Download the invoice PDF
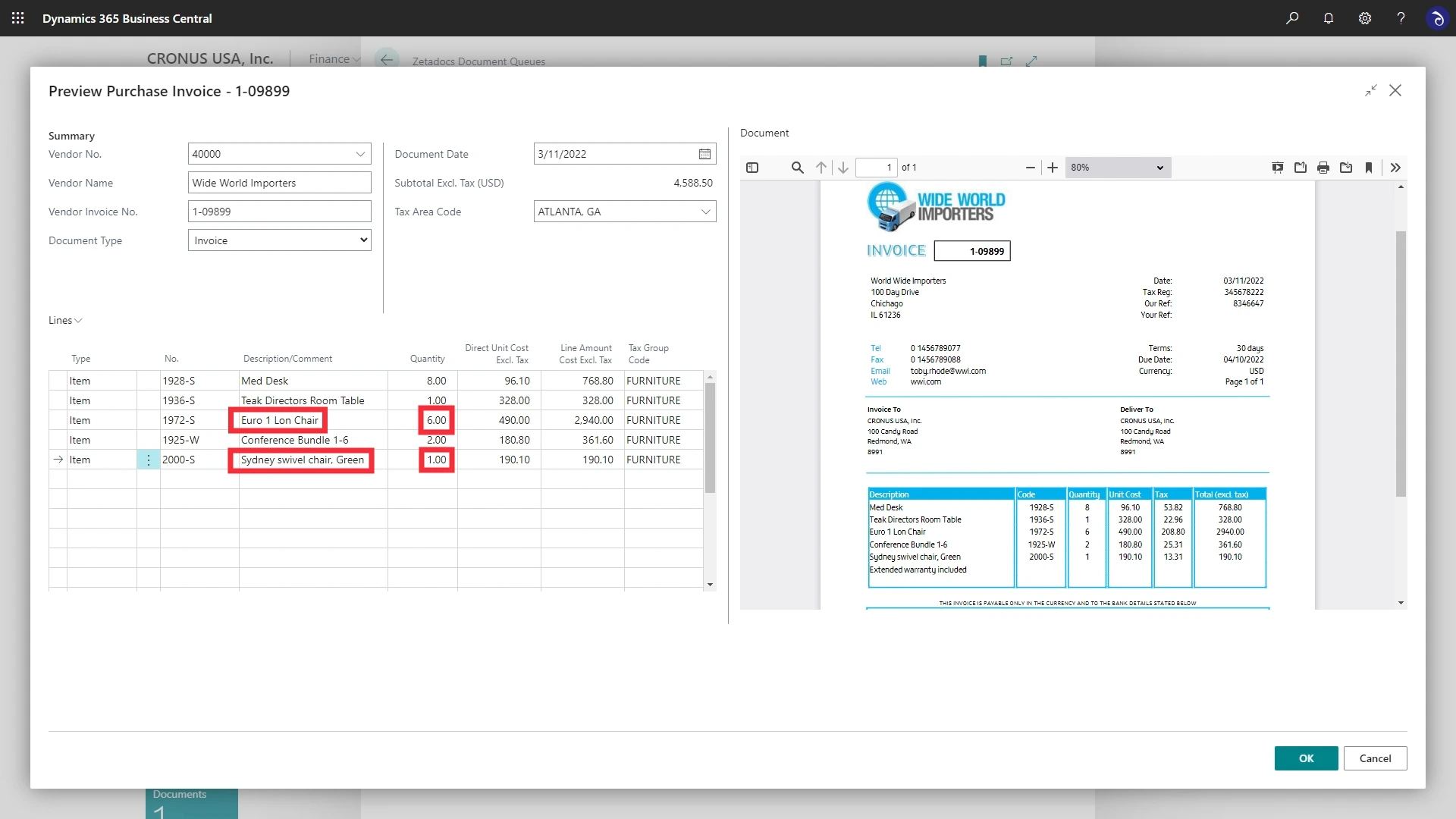Viewport: 1456px width, 819px height. tap(1346, 168)
